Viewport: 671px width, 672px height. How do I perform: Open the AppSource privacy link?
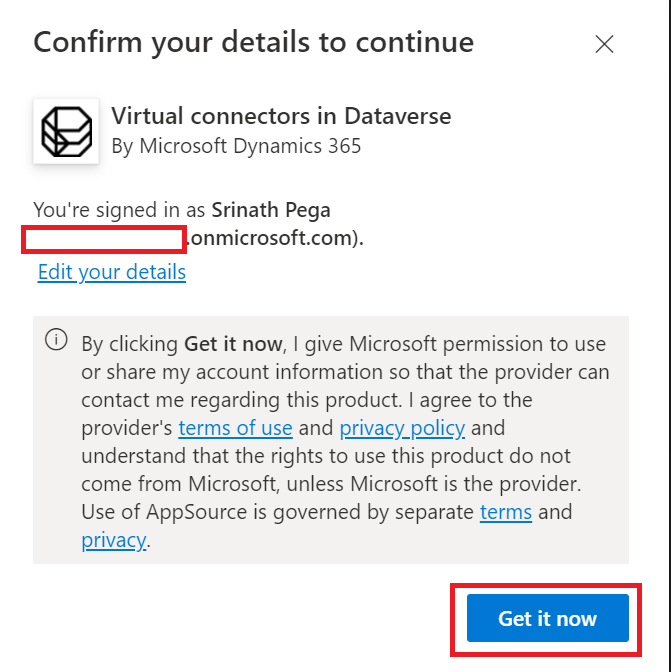pos(114,541)
